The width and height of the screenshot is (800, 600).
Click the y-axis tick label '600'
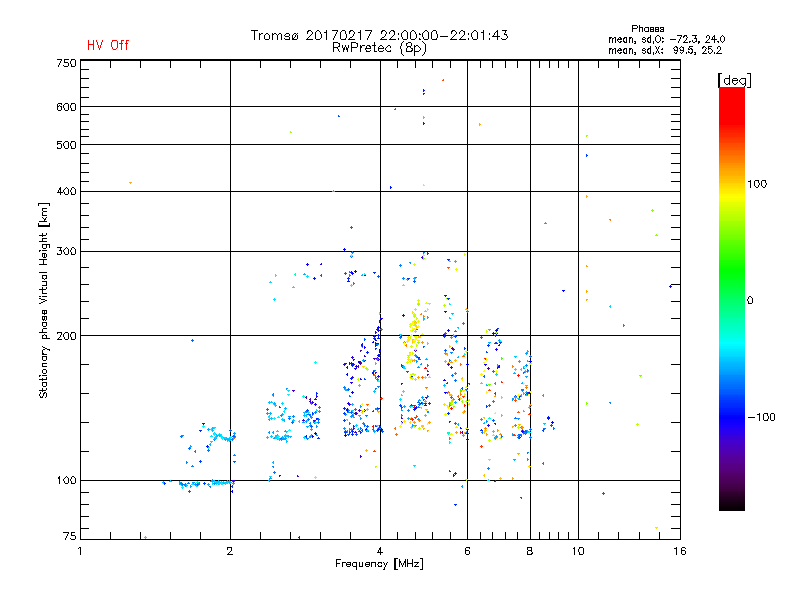pos(66,107)
